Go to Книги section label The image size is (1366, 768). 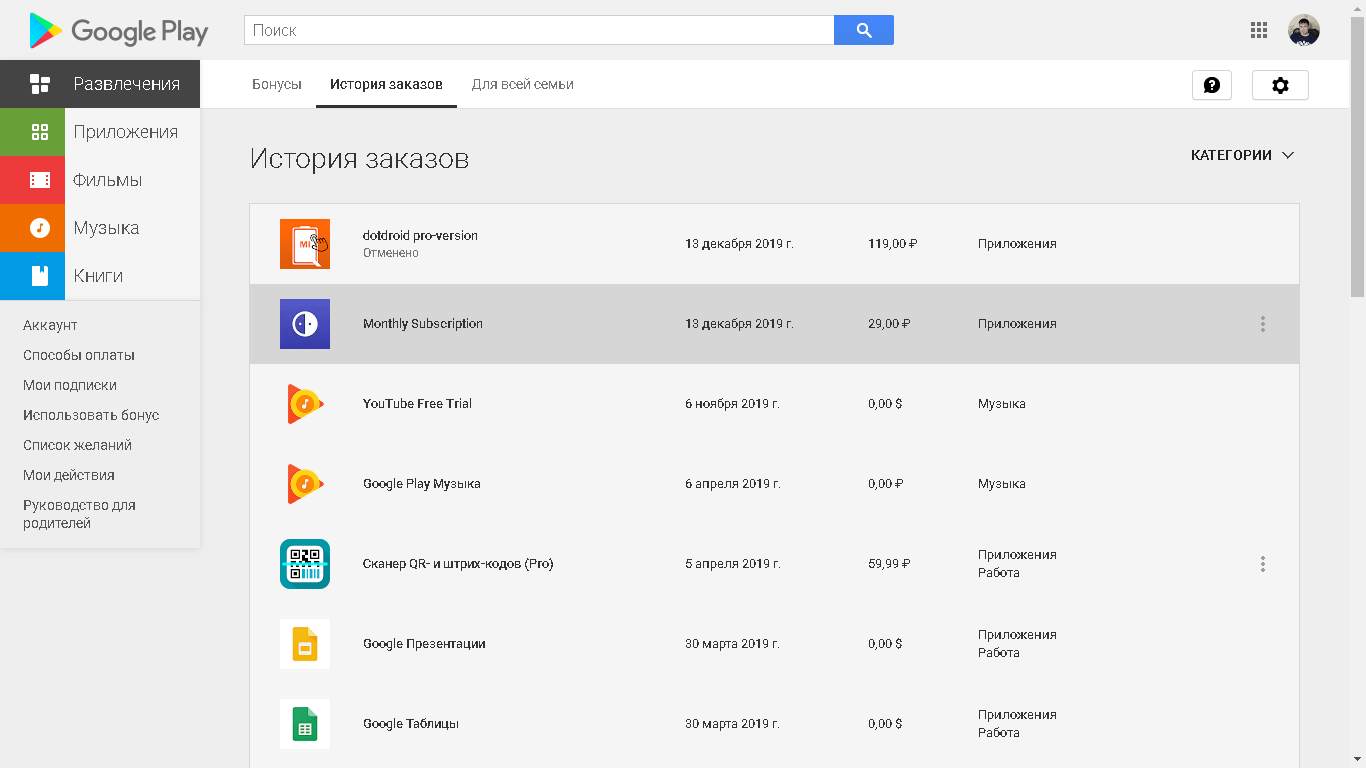point(98,276)
